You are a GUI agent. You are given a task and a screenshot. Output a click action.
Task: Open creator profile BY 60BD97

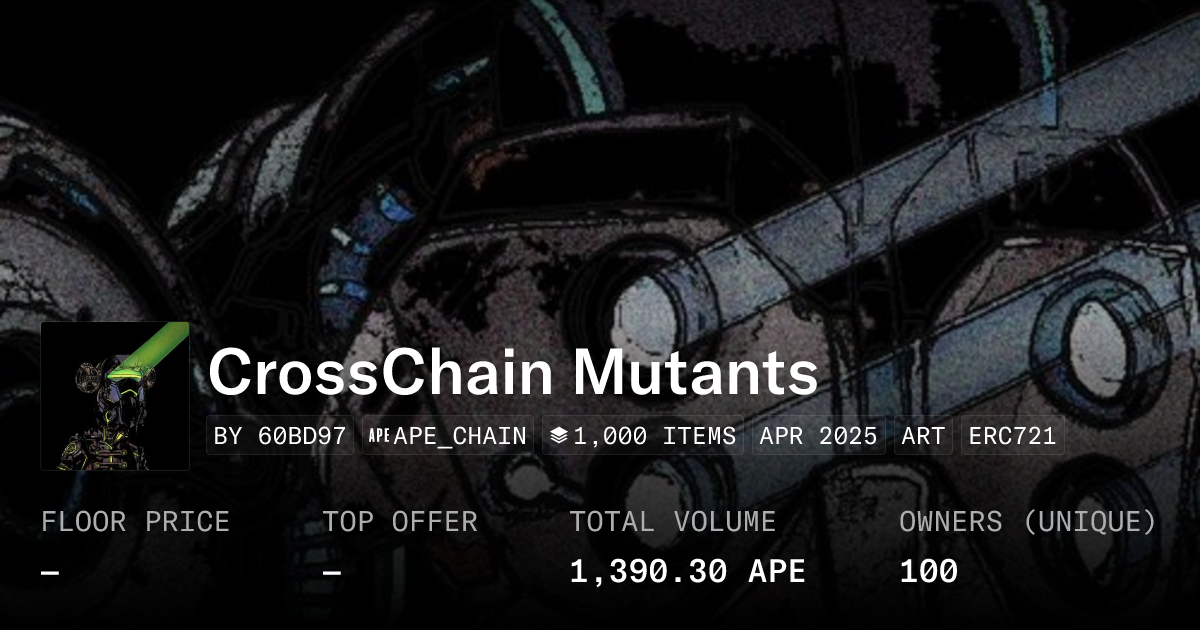(x=280, y=436)
